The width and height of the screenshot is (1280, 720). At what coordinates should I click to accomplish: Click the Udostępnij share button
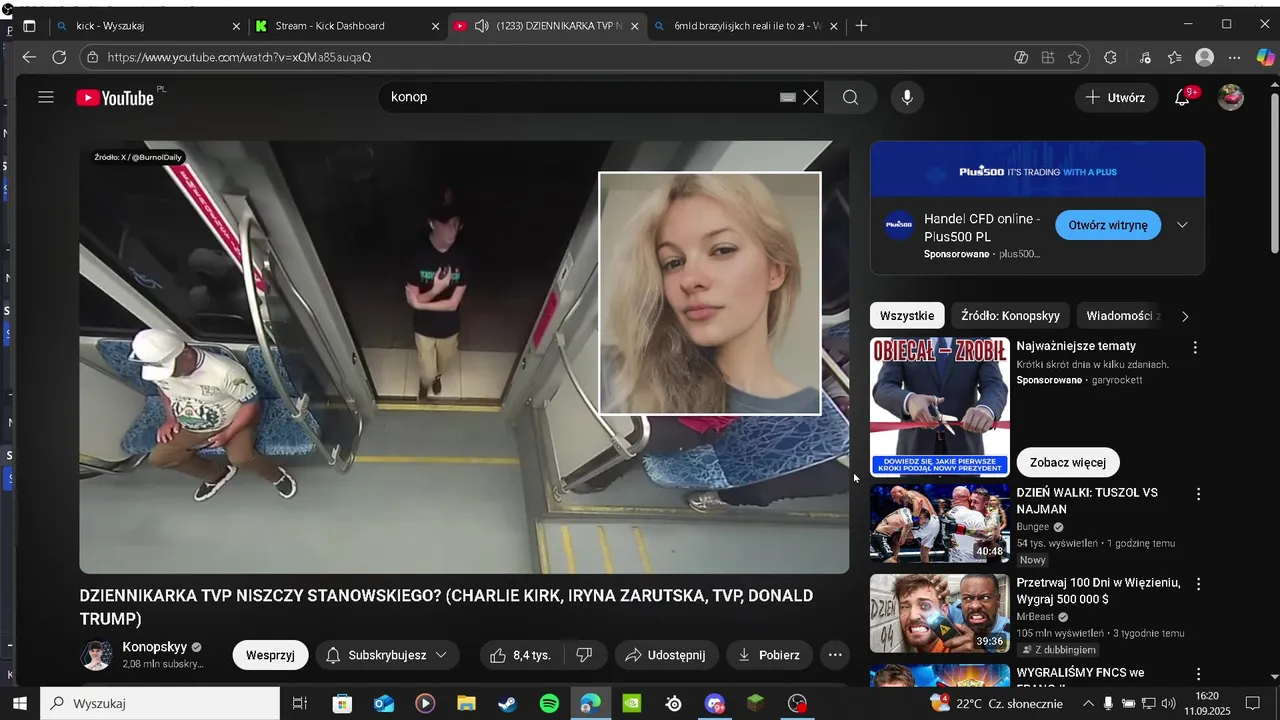click(x=666, y=655)
